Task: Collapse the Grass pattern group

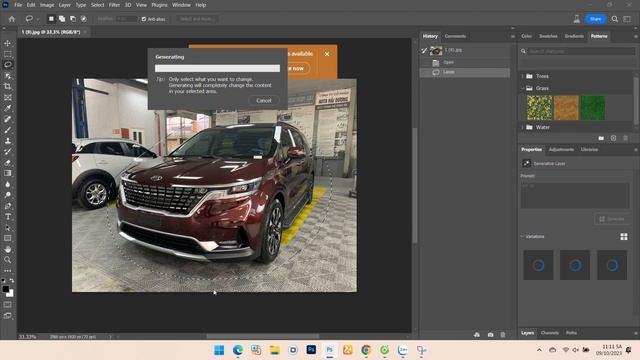Action: coord(522,88)
